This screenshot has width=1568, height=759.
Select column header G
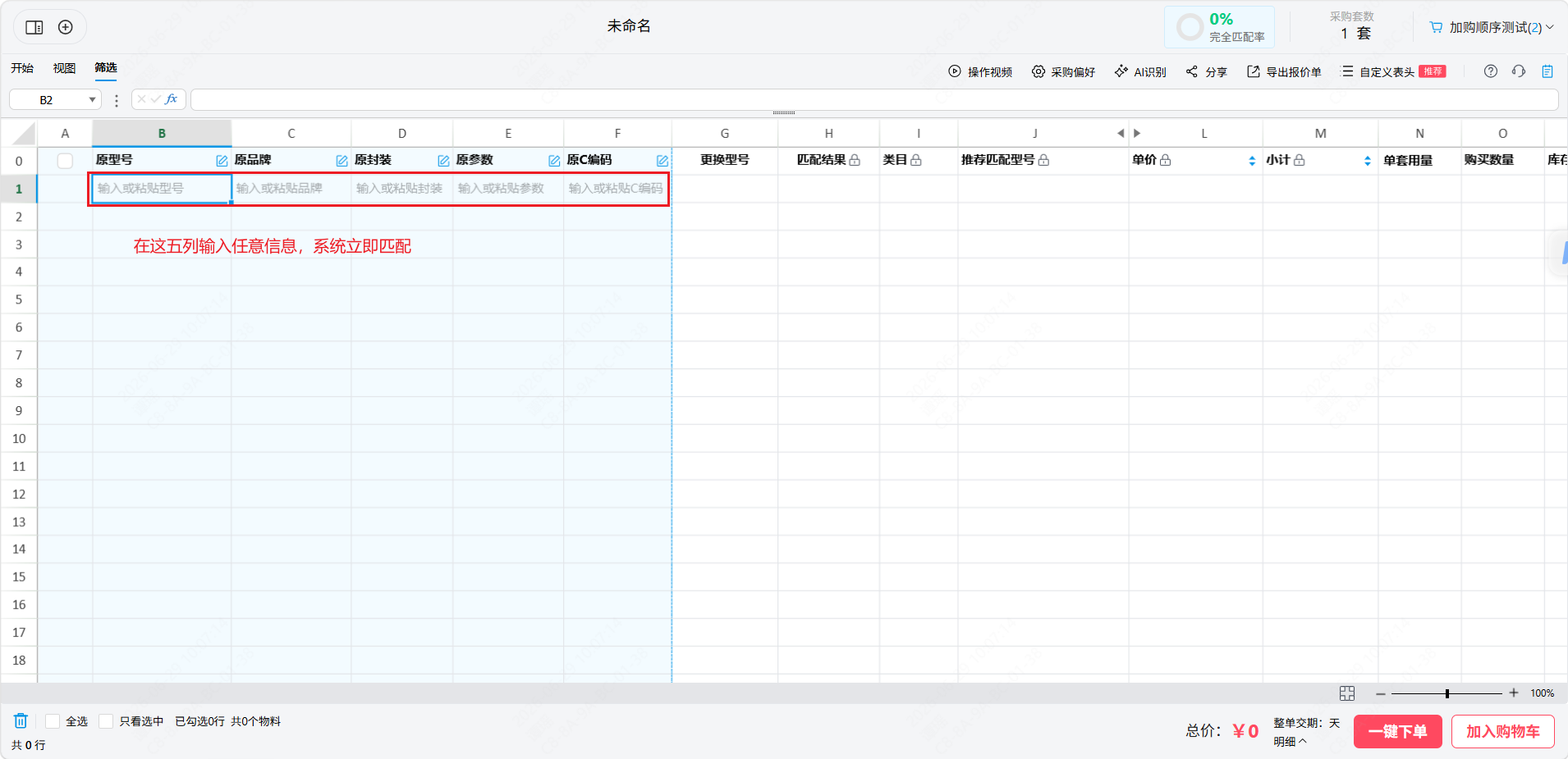[725, 133]
